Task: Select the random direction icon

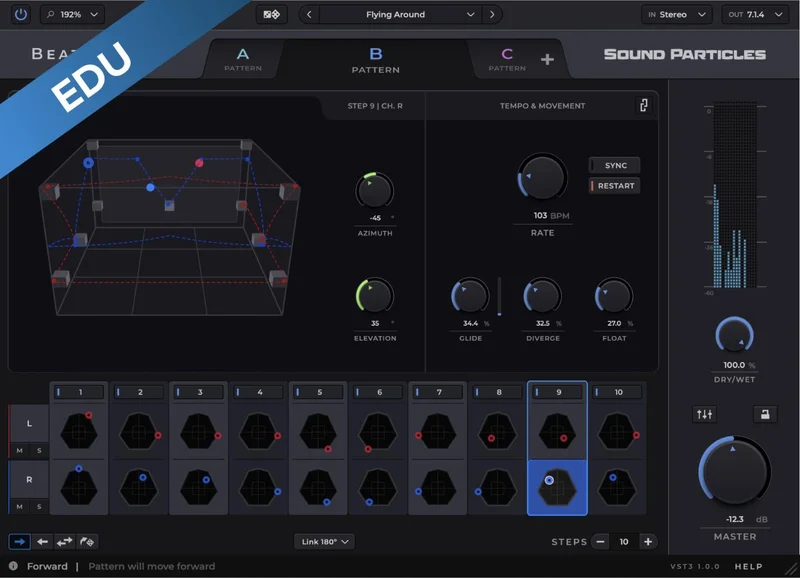Action: coord(87,542)
